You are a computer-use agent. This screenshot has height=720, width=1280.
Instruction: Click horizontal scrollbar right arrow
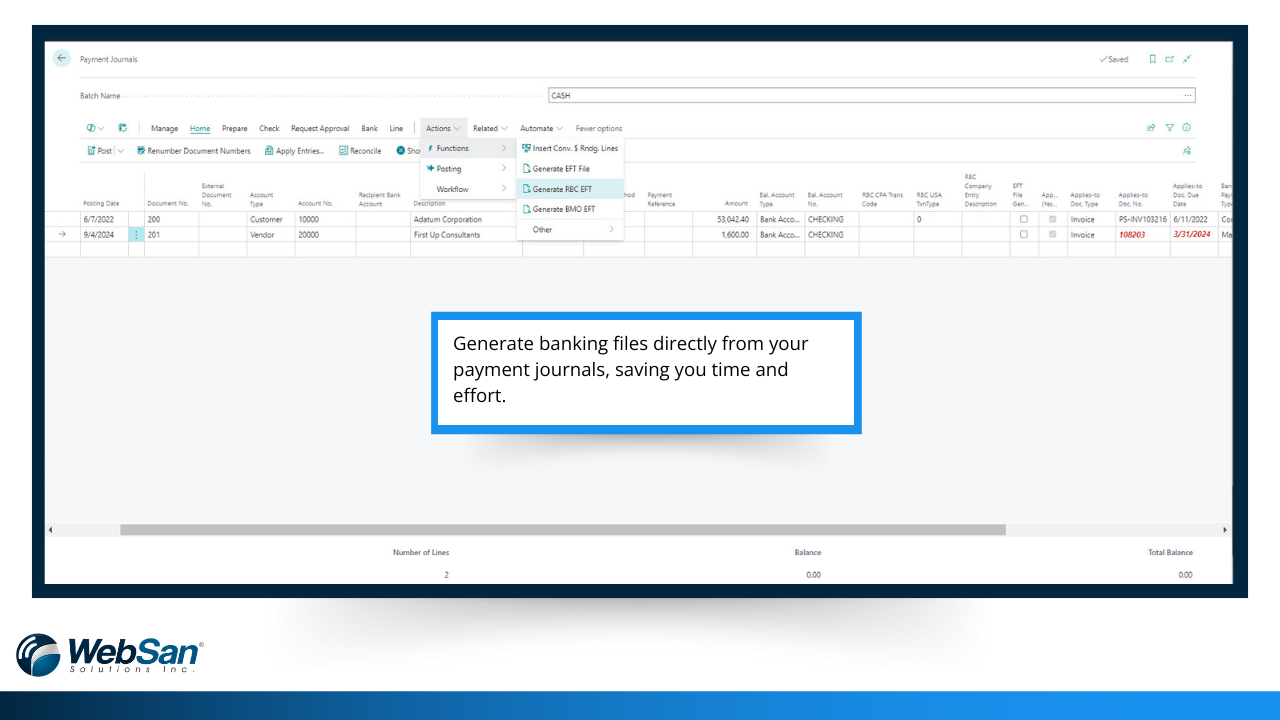click(1225, 530)
